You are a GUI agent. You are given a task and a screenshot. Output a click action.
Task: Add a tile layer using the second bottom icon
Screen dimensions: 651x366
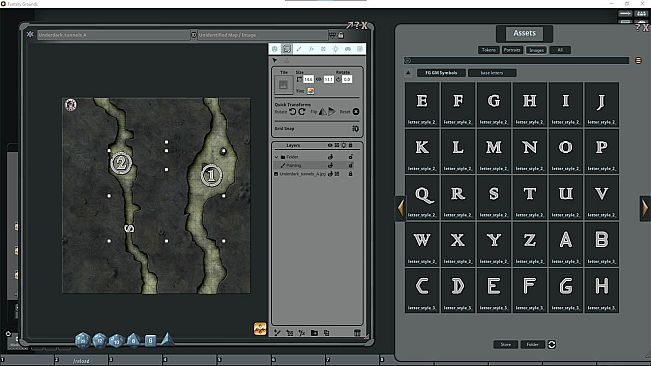290,333
